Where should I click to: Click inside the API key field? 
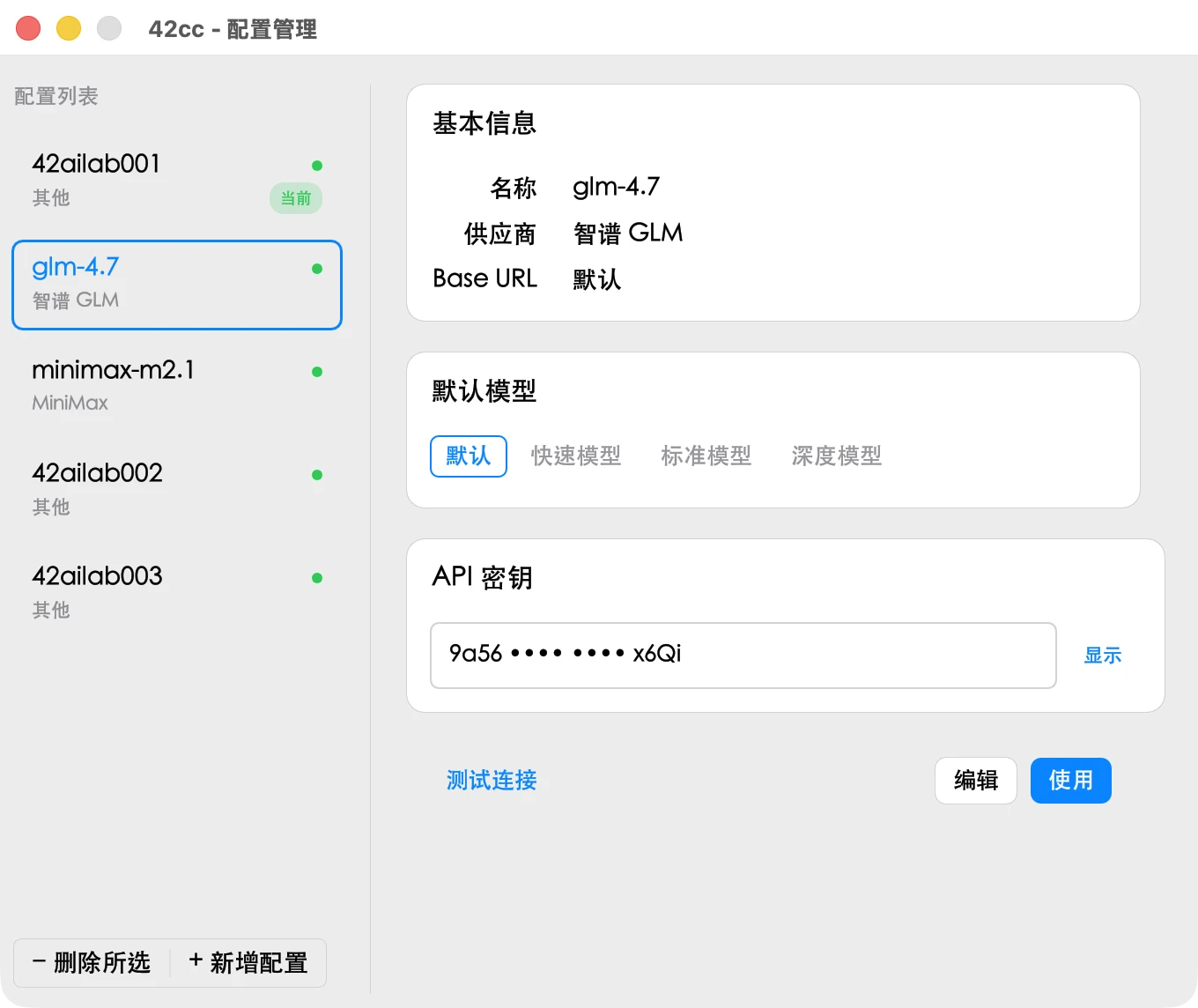point(743,656)
